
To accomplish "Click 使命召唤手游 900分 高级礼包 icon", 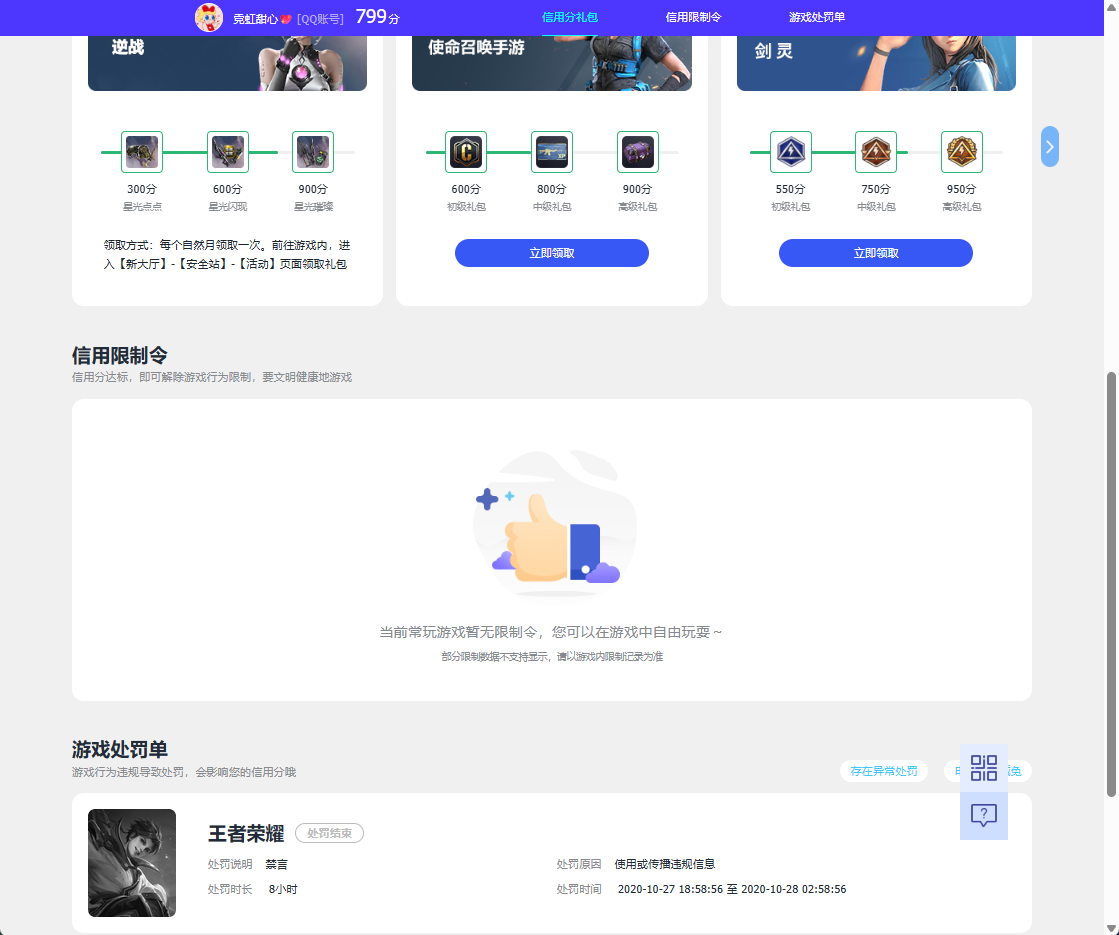I will [x=637, y=152].
